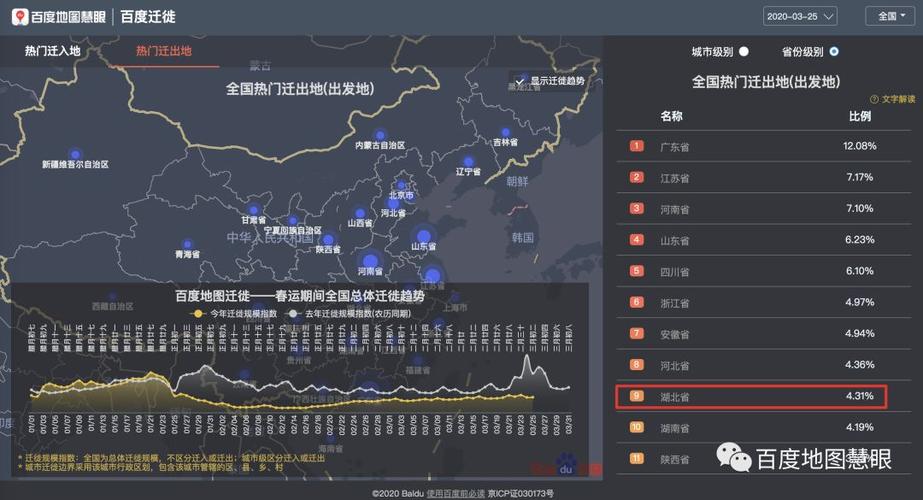
Task: Click rank 10 badge for 湖南省
Action: (x=636, y=427)
